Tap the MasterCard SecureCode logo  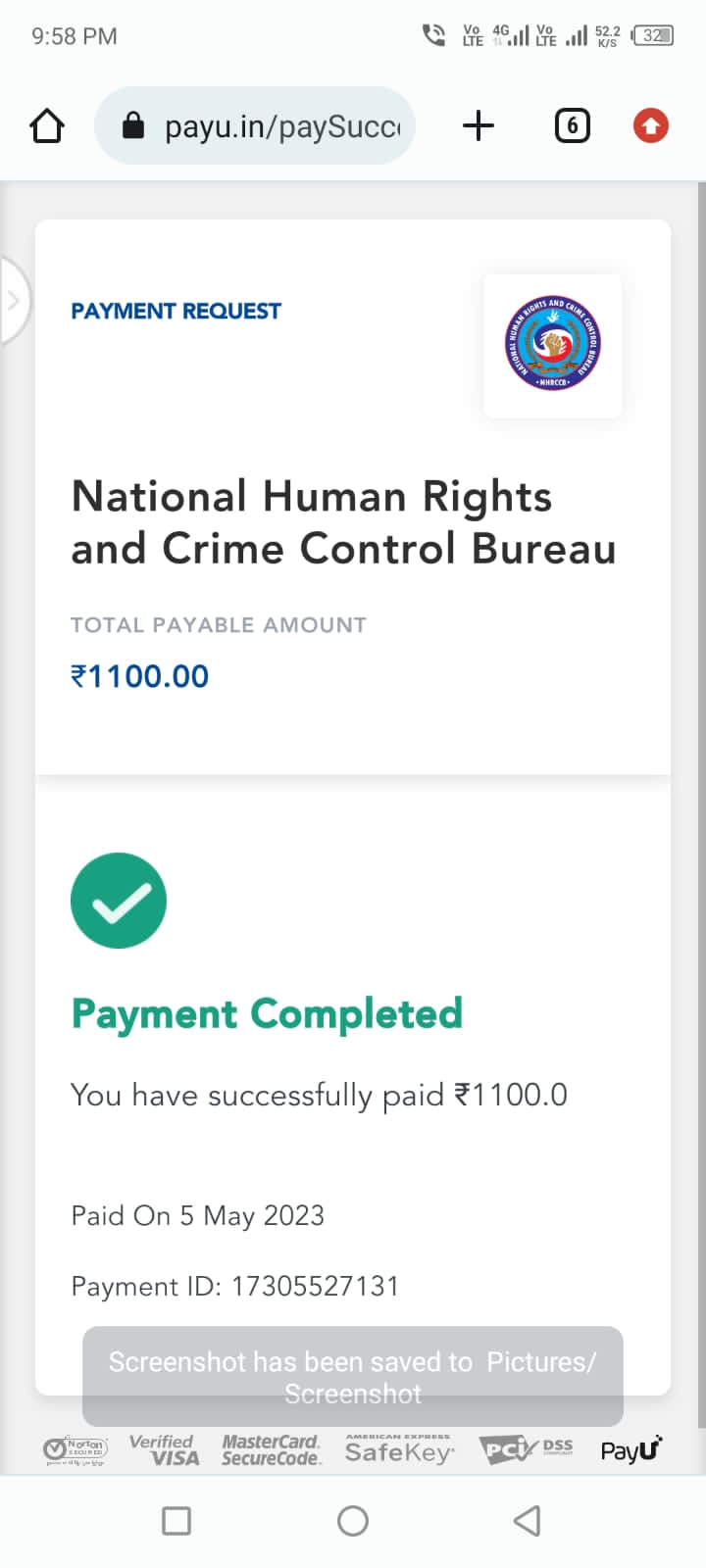point(271,1449)
